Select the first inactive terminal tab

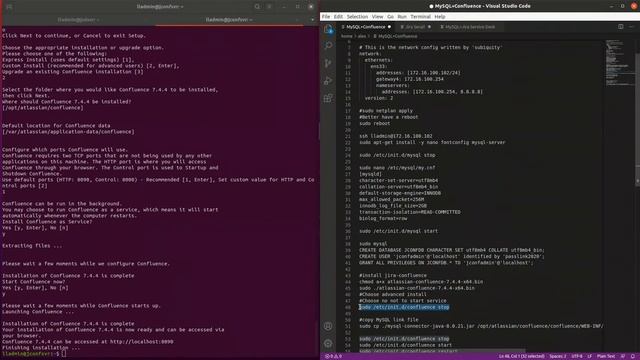pos(78,20)
